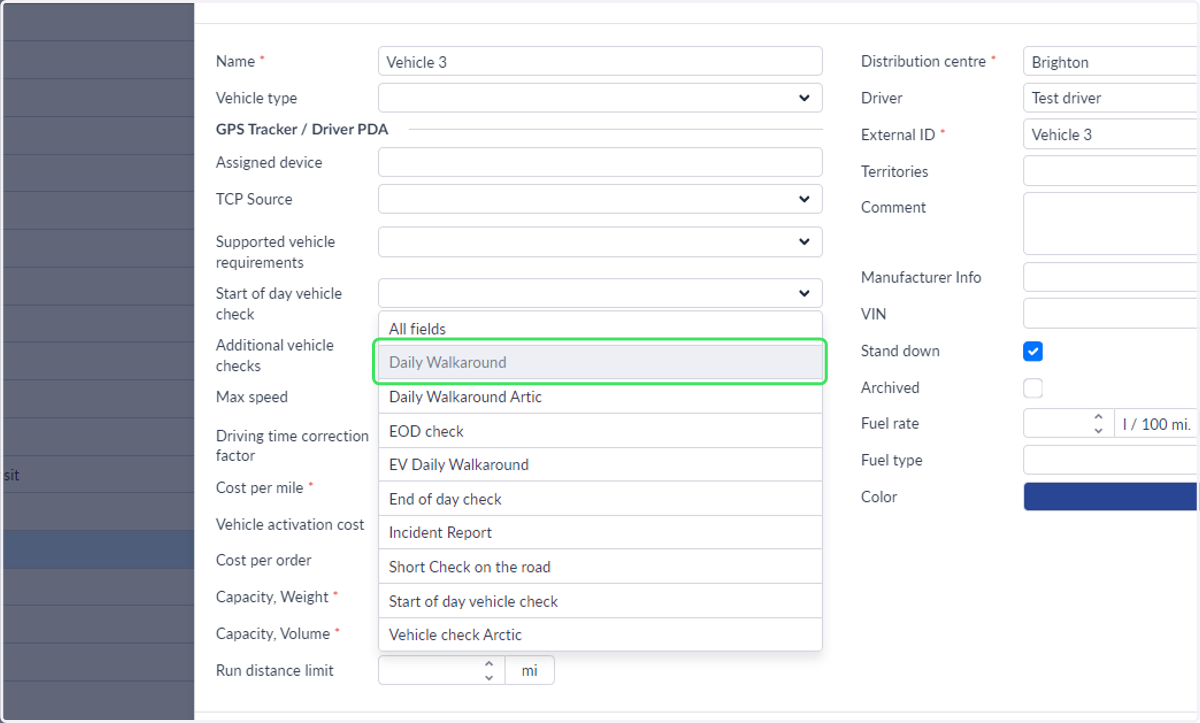Select Vehicle check Arctic option

pos(600,635)
